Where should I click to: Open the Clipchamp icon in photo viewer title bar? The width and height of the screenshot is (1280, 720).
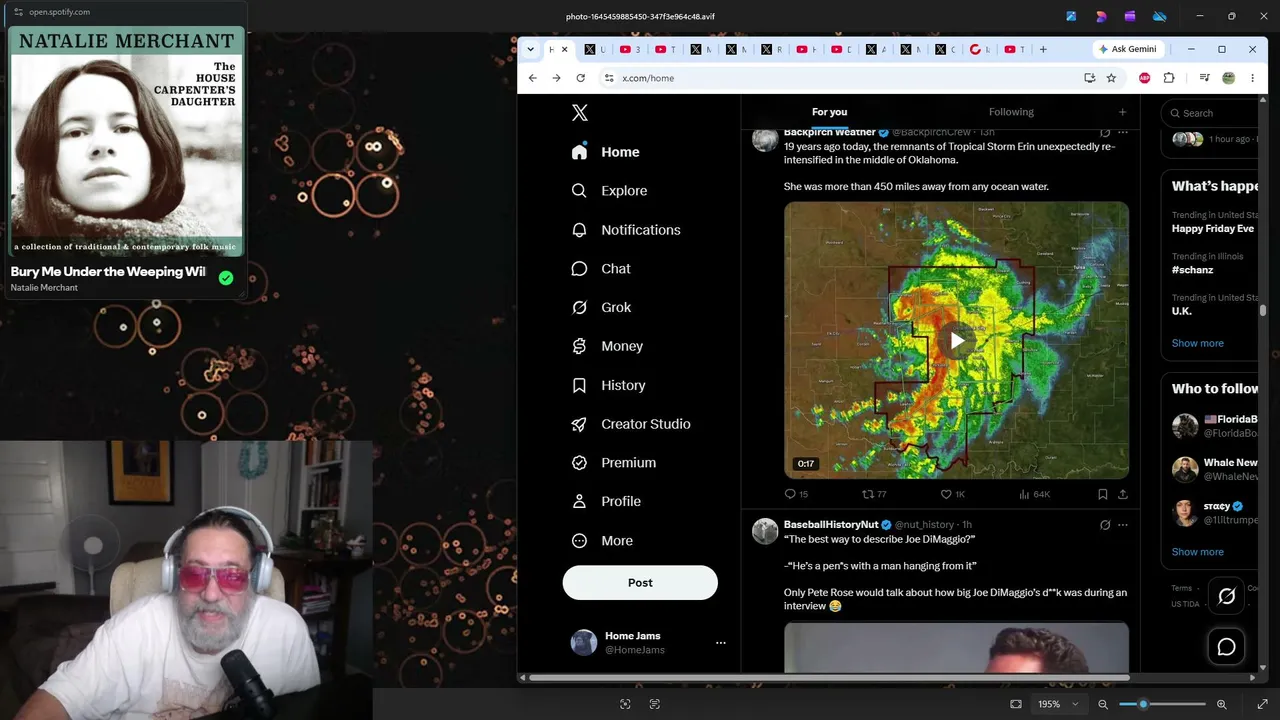[x=1130, y=16]
